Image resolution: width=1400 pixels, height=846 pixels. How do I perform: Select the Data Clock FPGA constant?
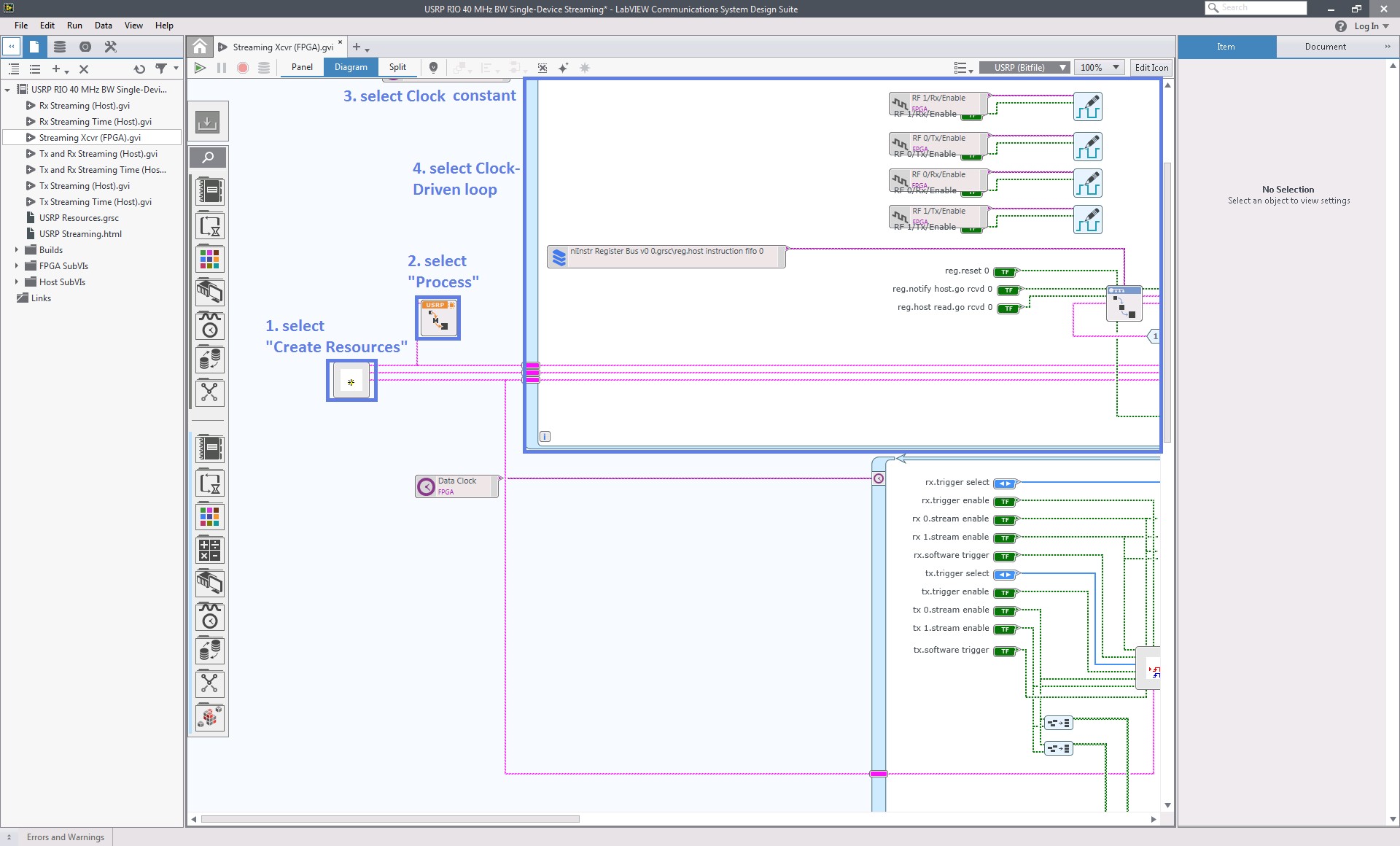[457, 486]
